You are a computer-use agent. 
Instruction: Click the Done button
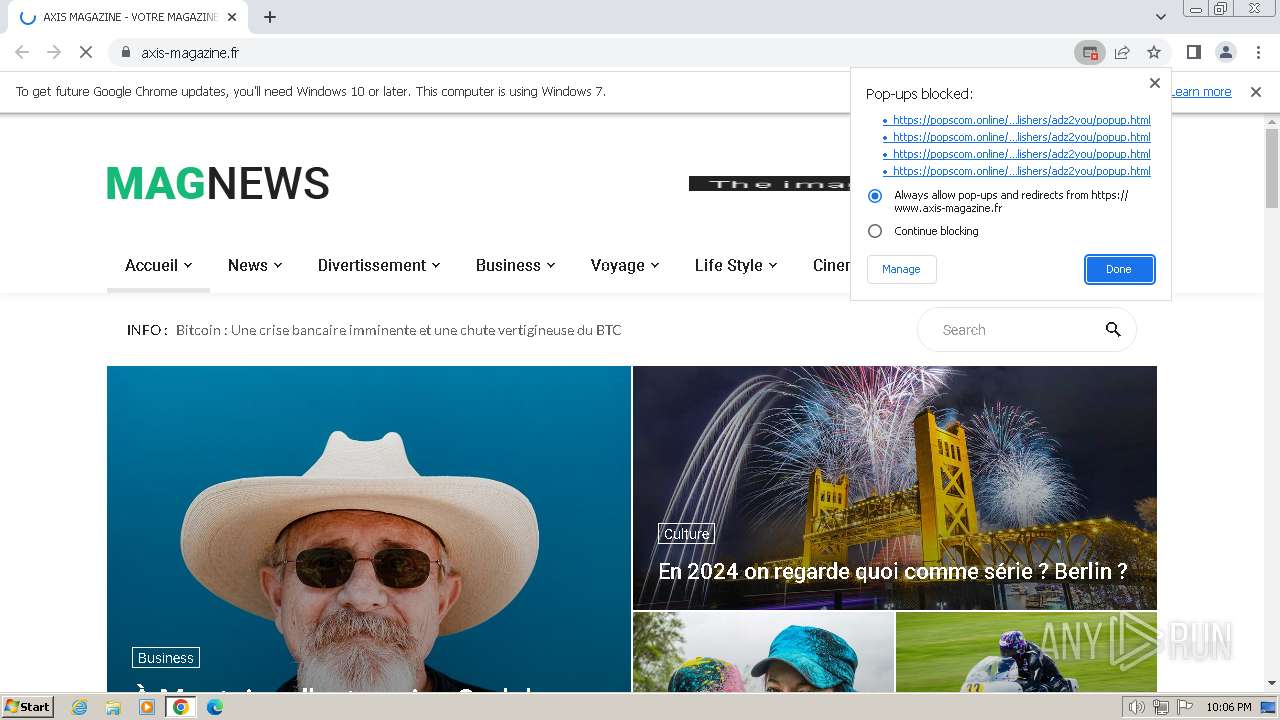1119,269
